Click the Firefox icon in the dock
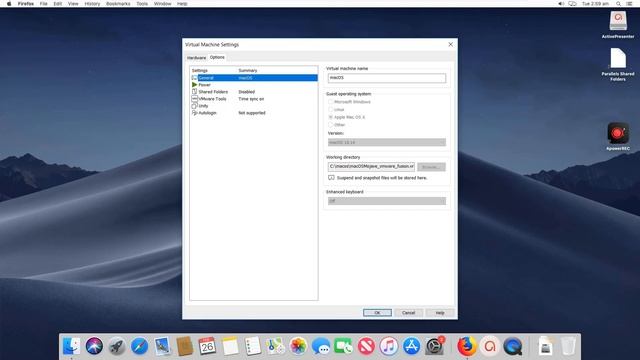Image resolution: width=640 pixels, height=360 pixels. [467, 346]
